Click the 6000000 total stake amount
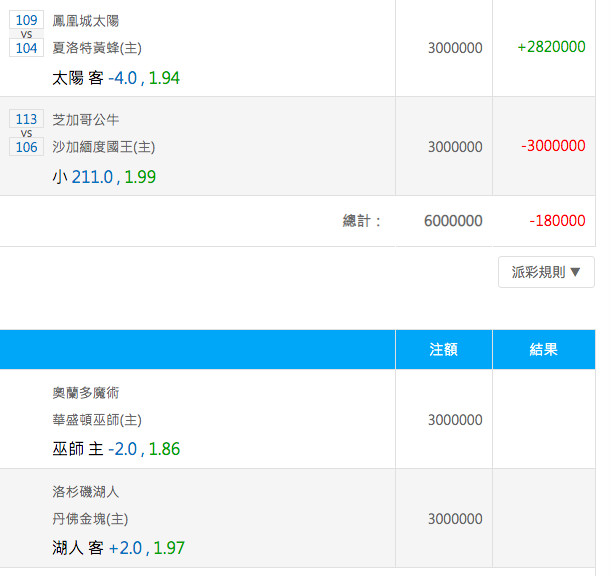611x576 pixels. (453, 221)
